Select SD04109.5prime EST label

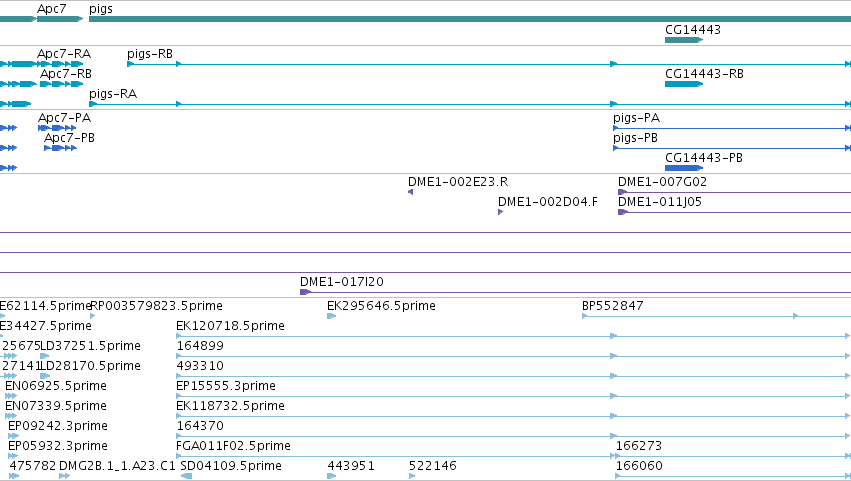pyautogui.click(x=231, y=467)
